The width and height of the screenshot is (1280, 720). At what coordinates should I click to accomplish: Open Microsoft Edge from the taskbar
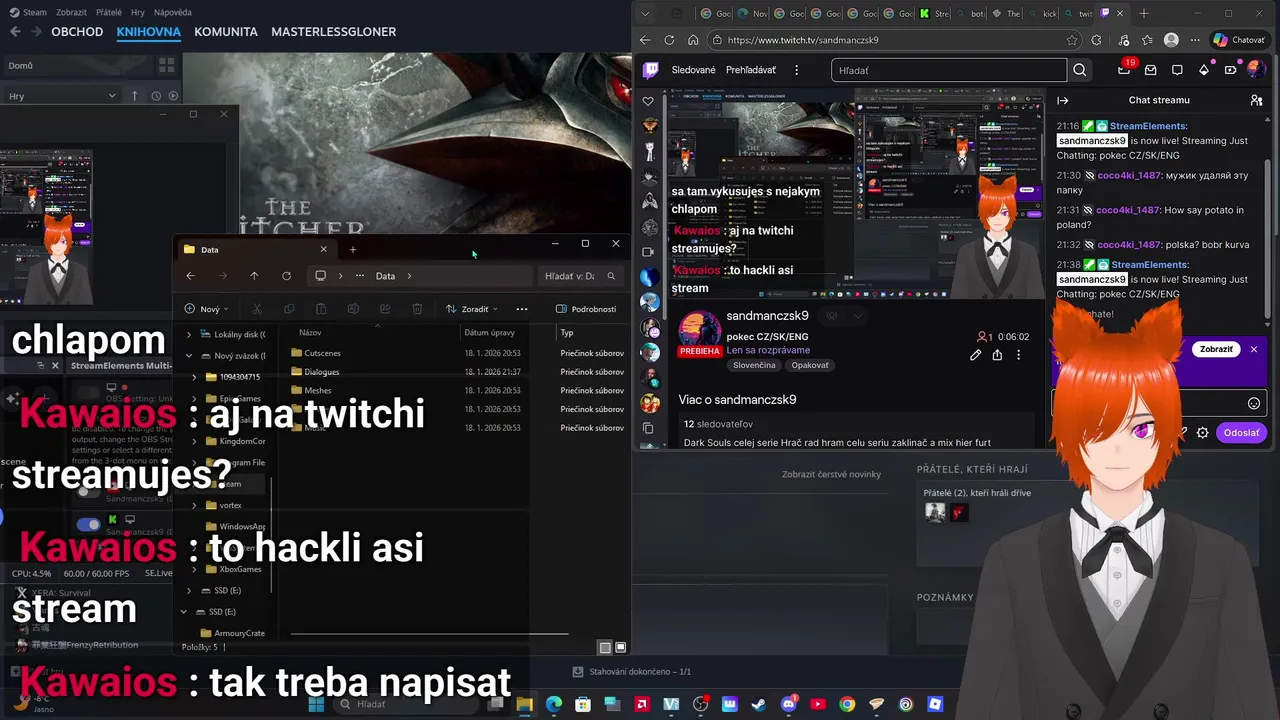tap(554, 704)
